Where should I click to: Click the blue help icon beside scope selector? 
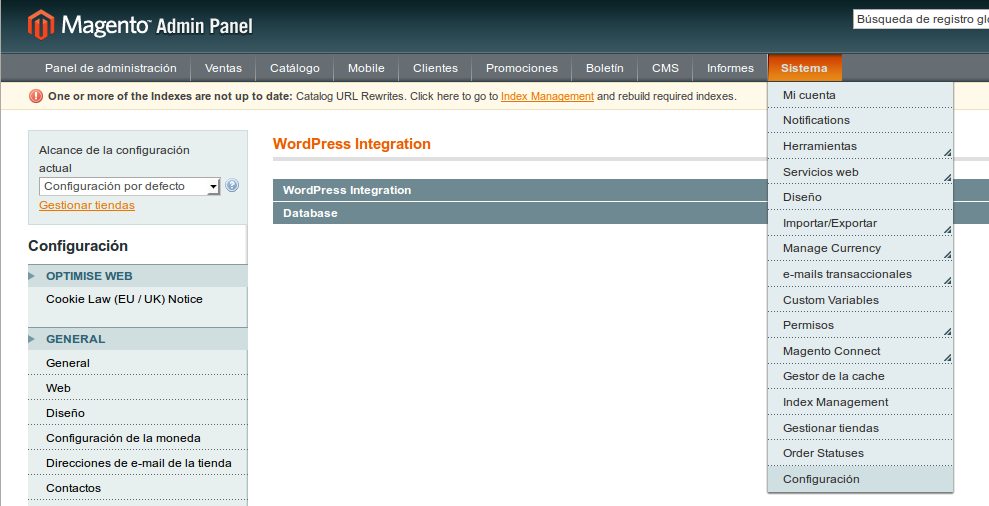tap(232, 185)
